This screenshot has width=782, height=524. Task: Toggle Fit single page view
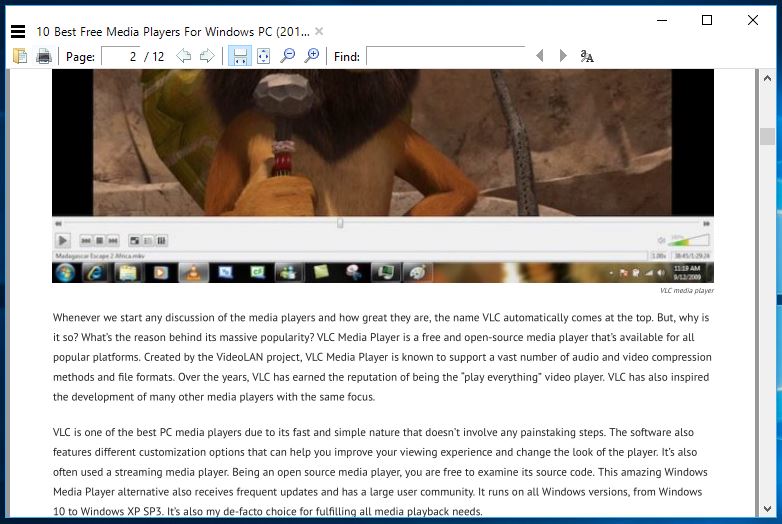tap(263, 56)
